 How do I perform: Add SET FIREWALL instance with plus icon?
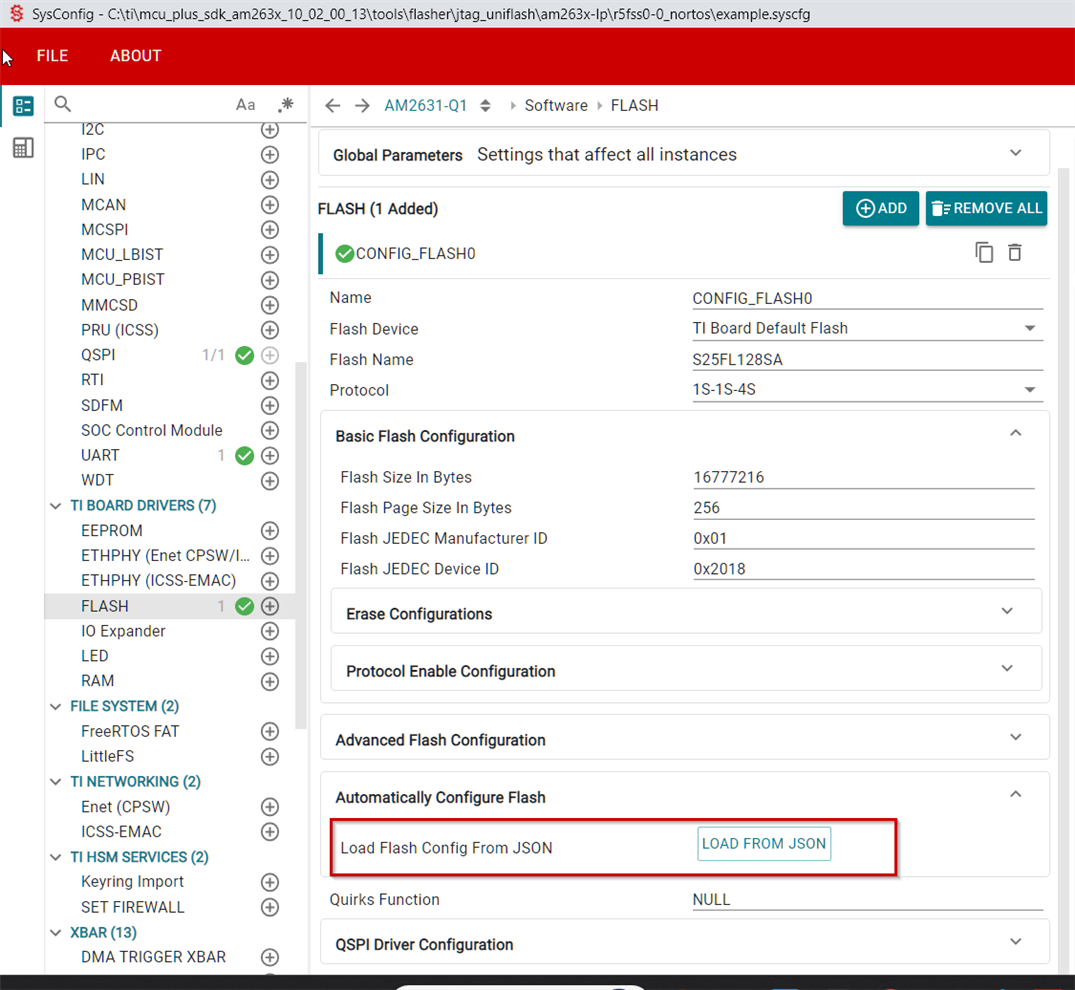pyautogui.click(x=270, y=907)
